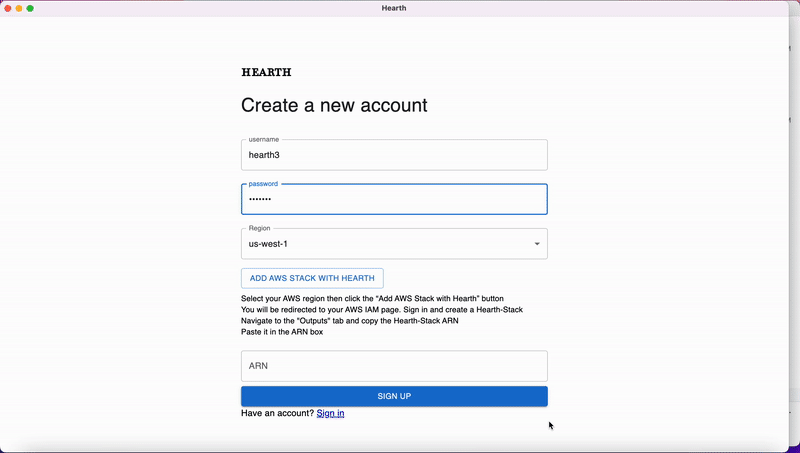The width and height of the screenshot is (800, 453).
Task: Click the instruction line 'Paste it in the ARN box'
Action: tap(282, 332)
